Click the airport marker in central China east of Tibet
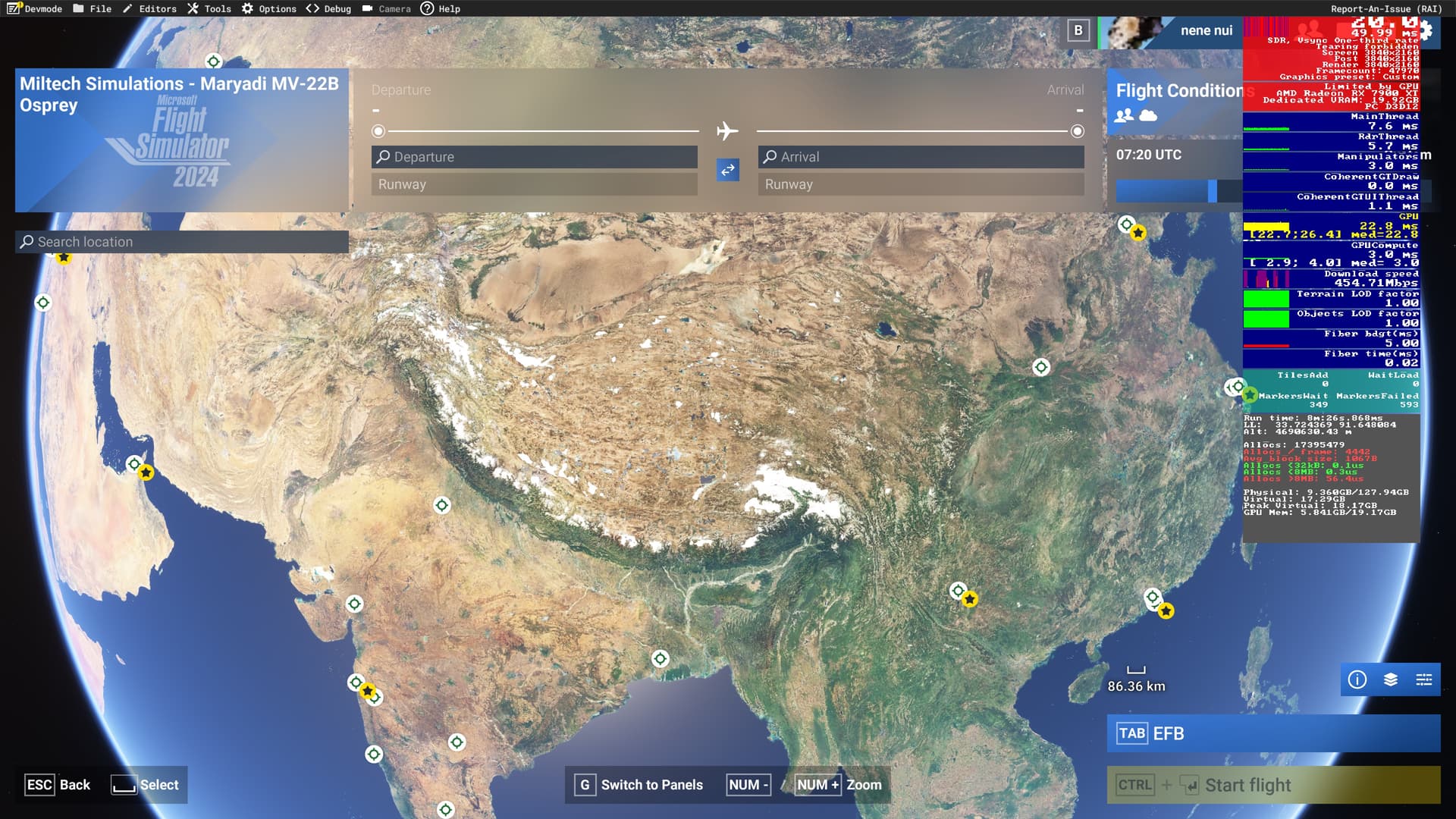The image size is (1456, 819). (1041, 367)
